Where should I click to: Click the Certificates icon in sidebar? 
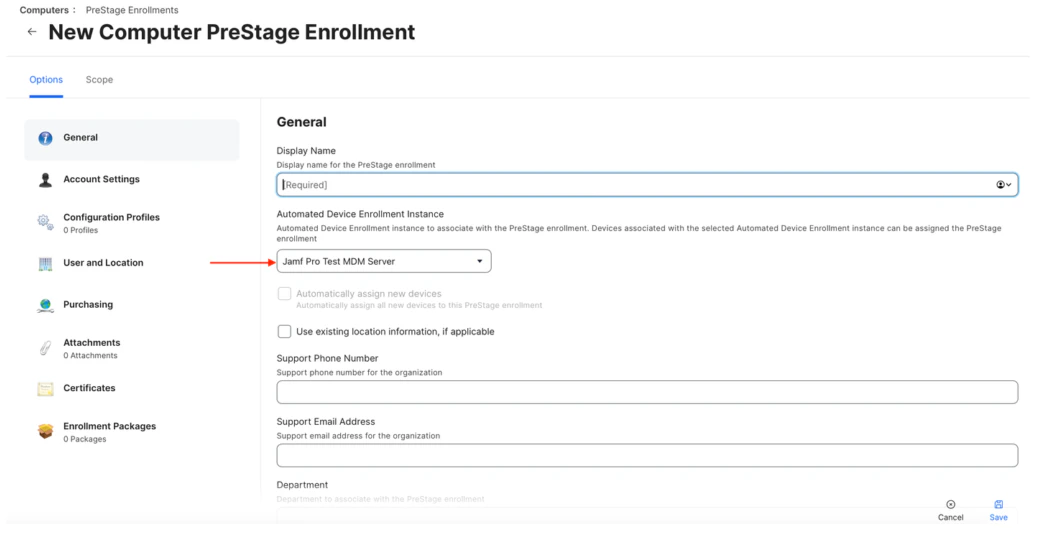(45, 389)
